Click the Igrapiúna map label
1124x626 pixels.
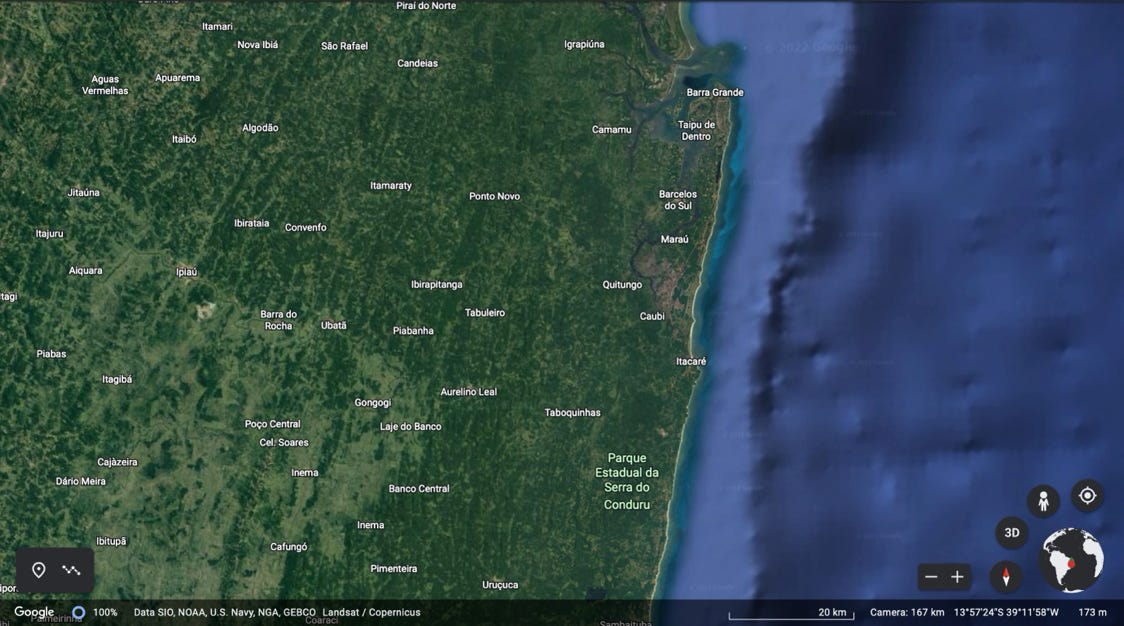pos(584,44)
